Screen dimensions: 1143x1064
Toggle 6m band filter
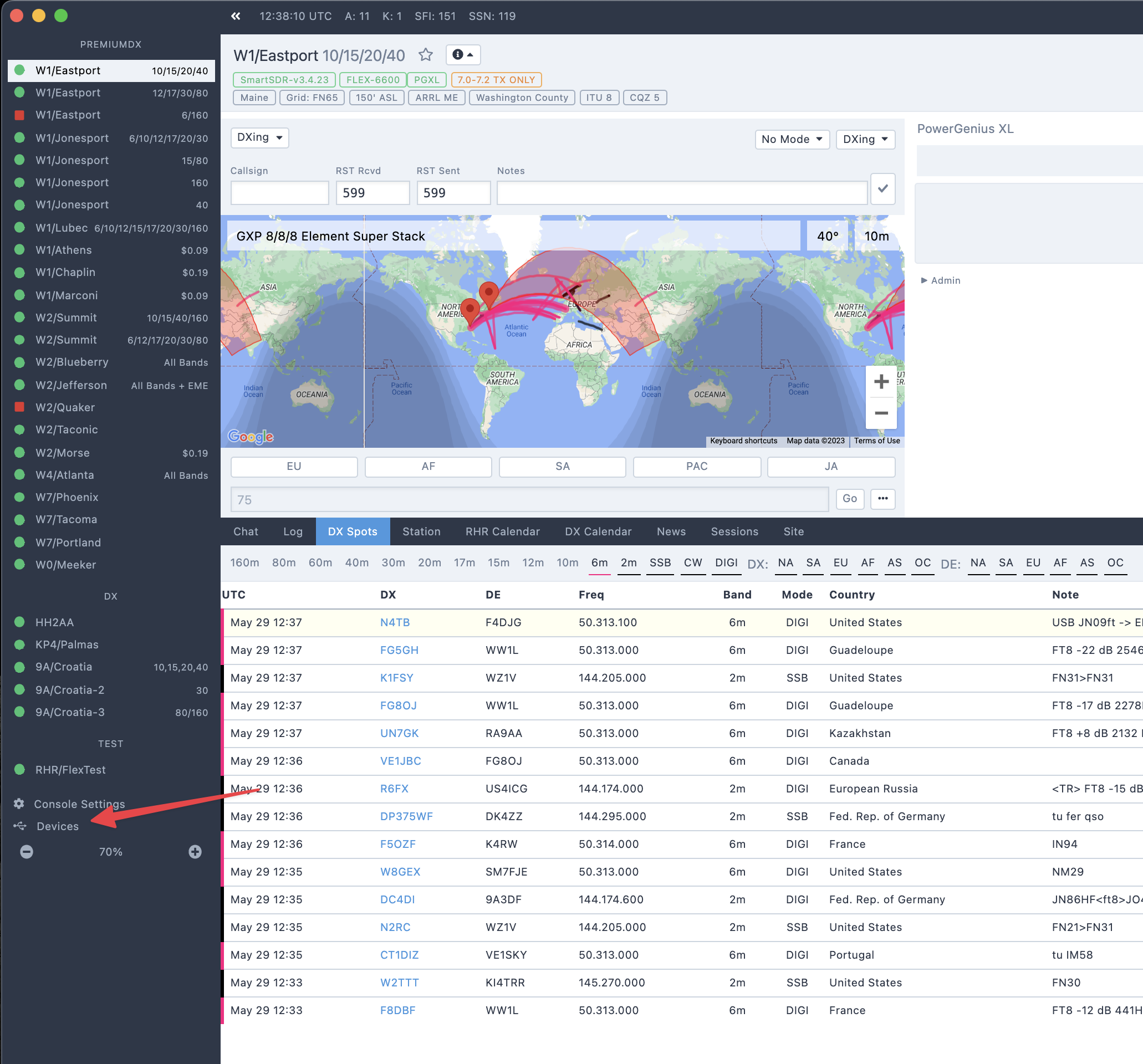[x=599, y=562]
